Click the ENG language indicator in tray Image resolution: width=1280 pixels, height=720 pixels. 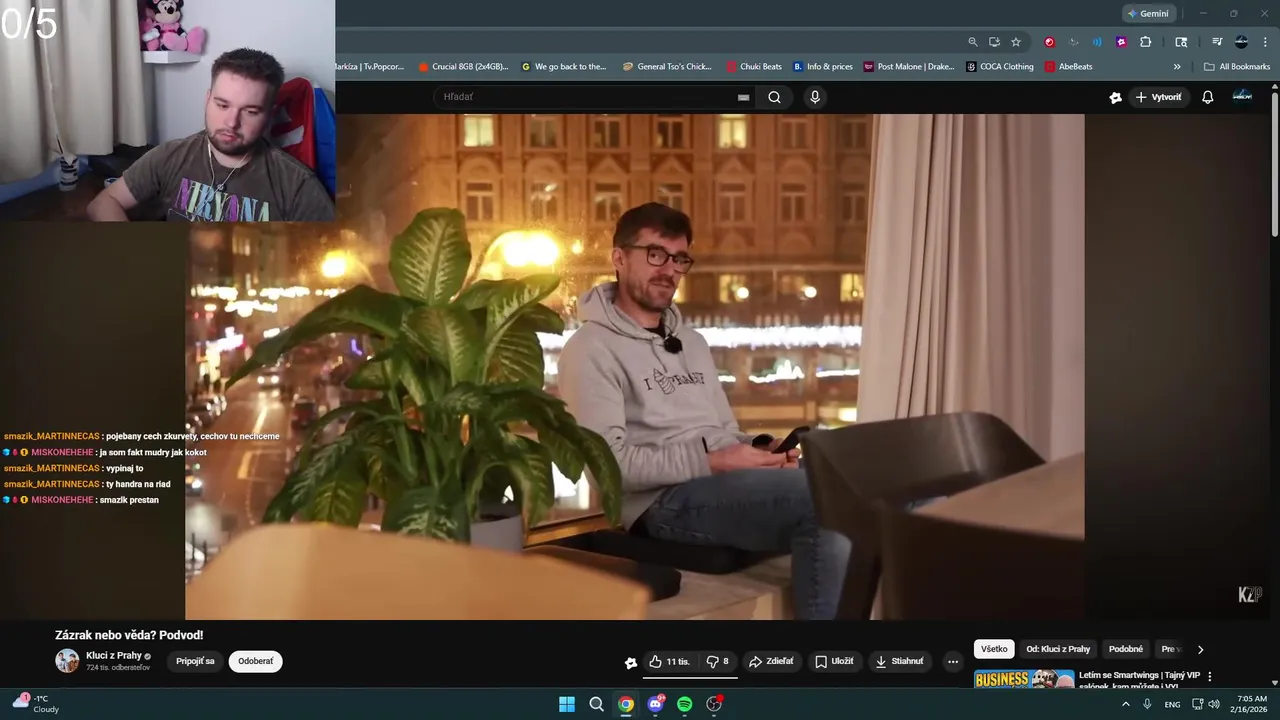1172,704
